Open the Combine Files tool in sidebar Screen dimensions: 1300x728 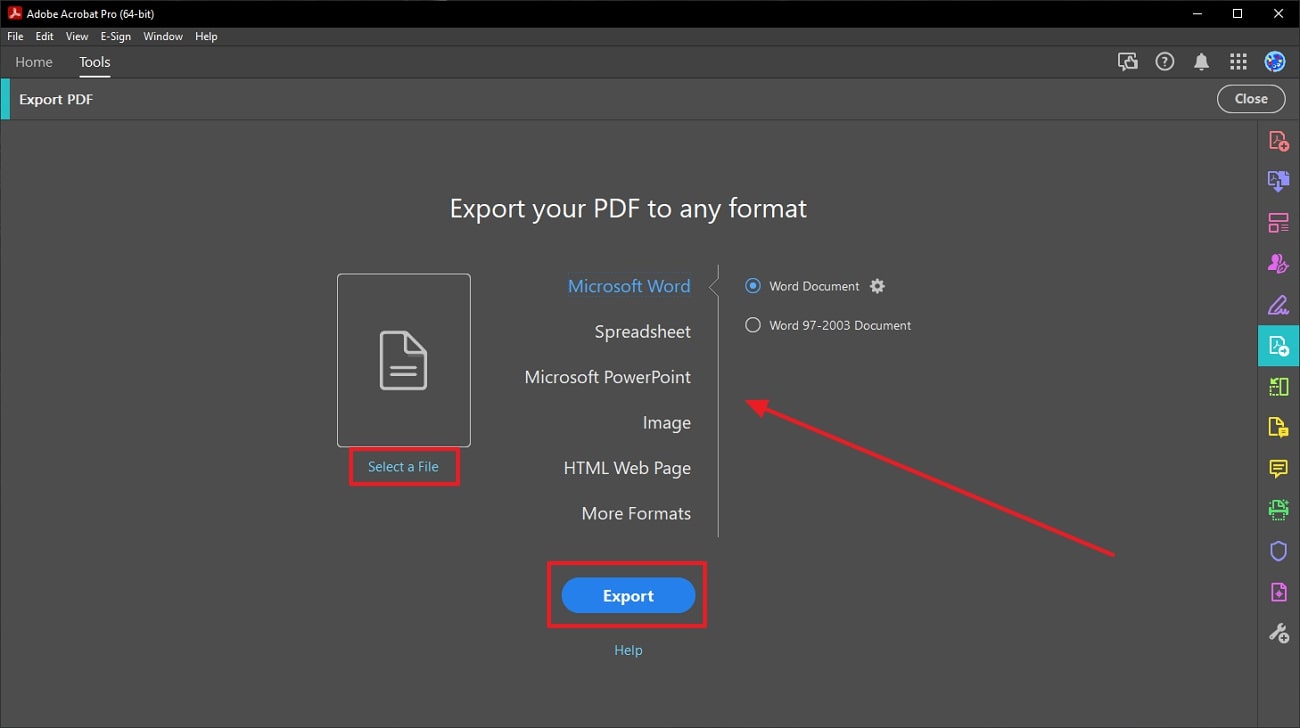[1278, 182]
